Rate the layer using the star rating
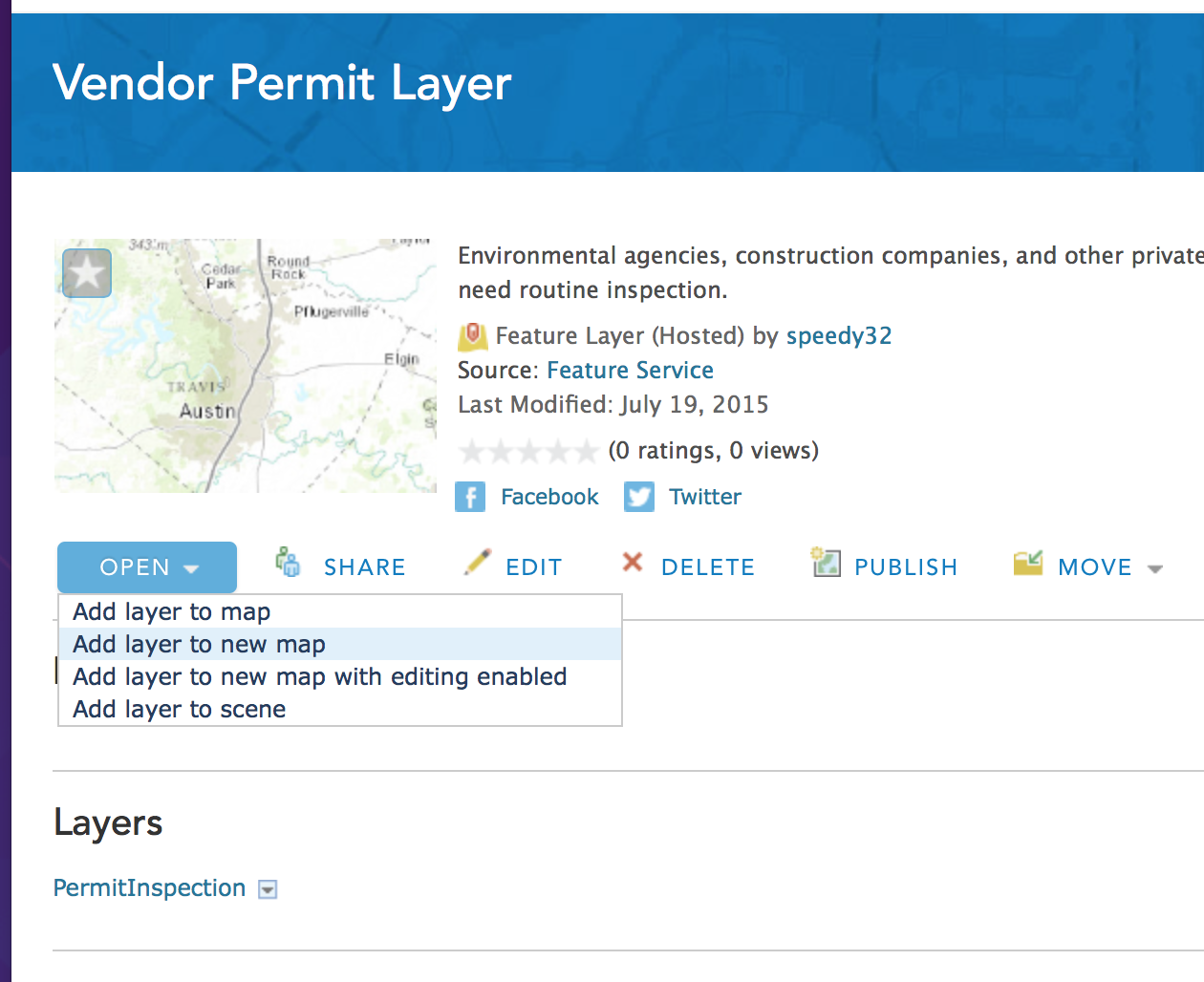The image size is (1204, 982). 528,451
